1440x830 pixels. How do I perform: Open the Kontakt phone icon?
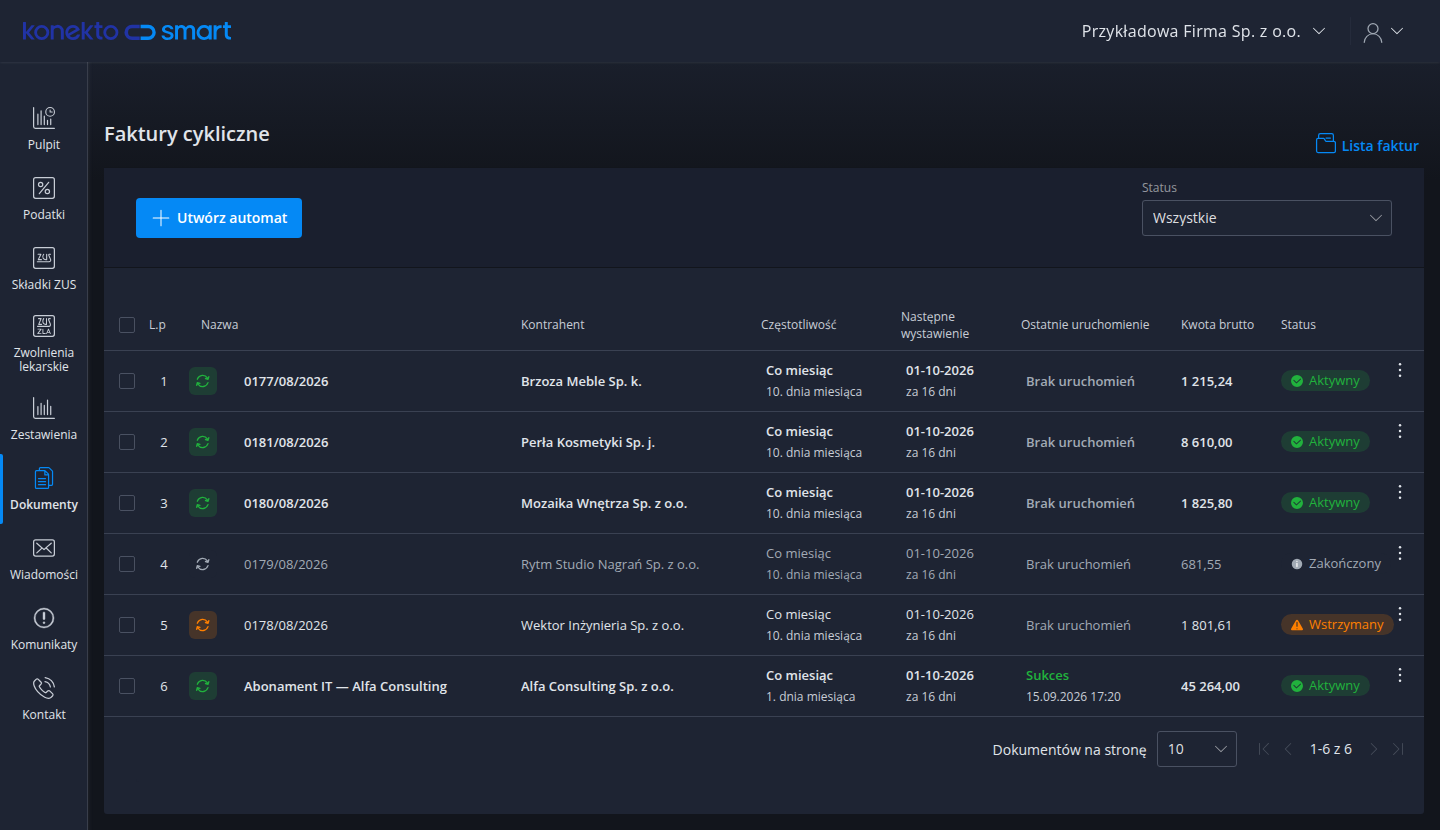pyautogui.click(x=44, y=688)
